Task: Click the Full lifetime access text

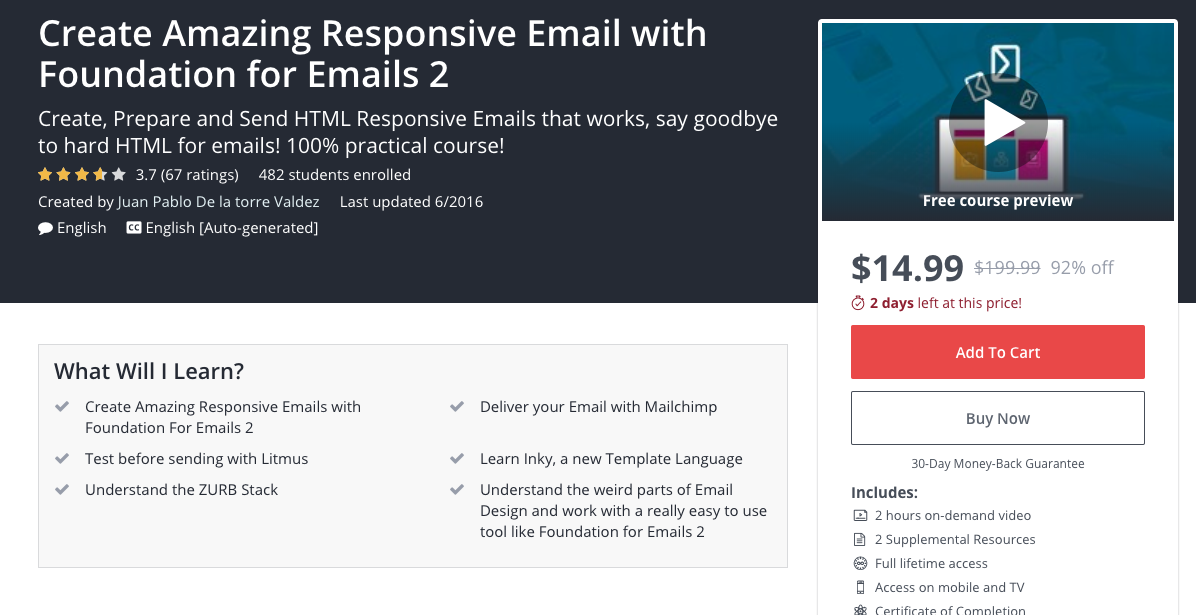Action: (x=931, y=563)
